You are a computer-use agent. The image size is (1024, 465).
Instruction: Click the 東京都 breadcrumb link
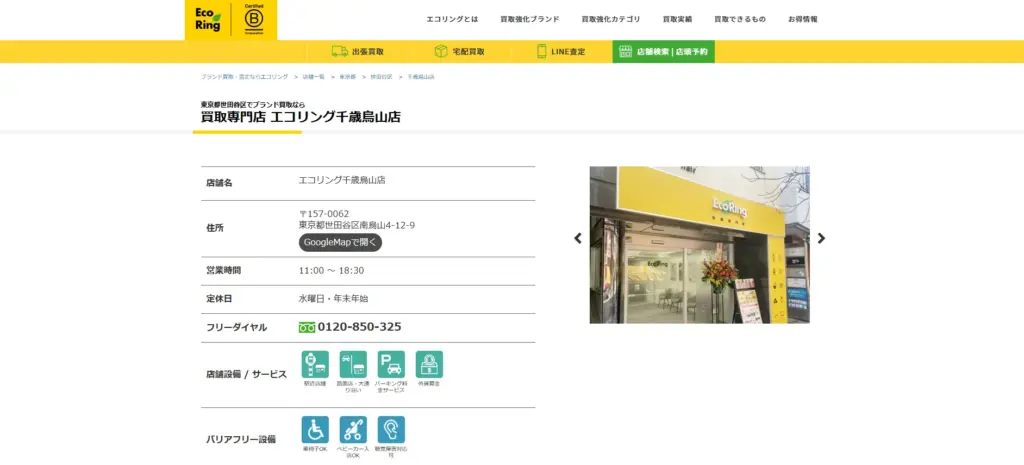tap(347, 77)
